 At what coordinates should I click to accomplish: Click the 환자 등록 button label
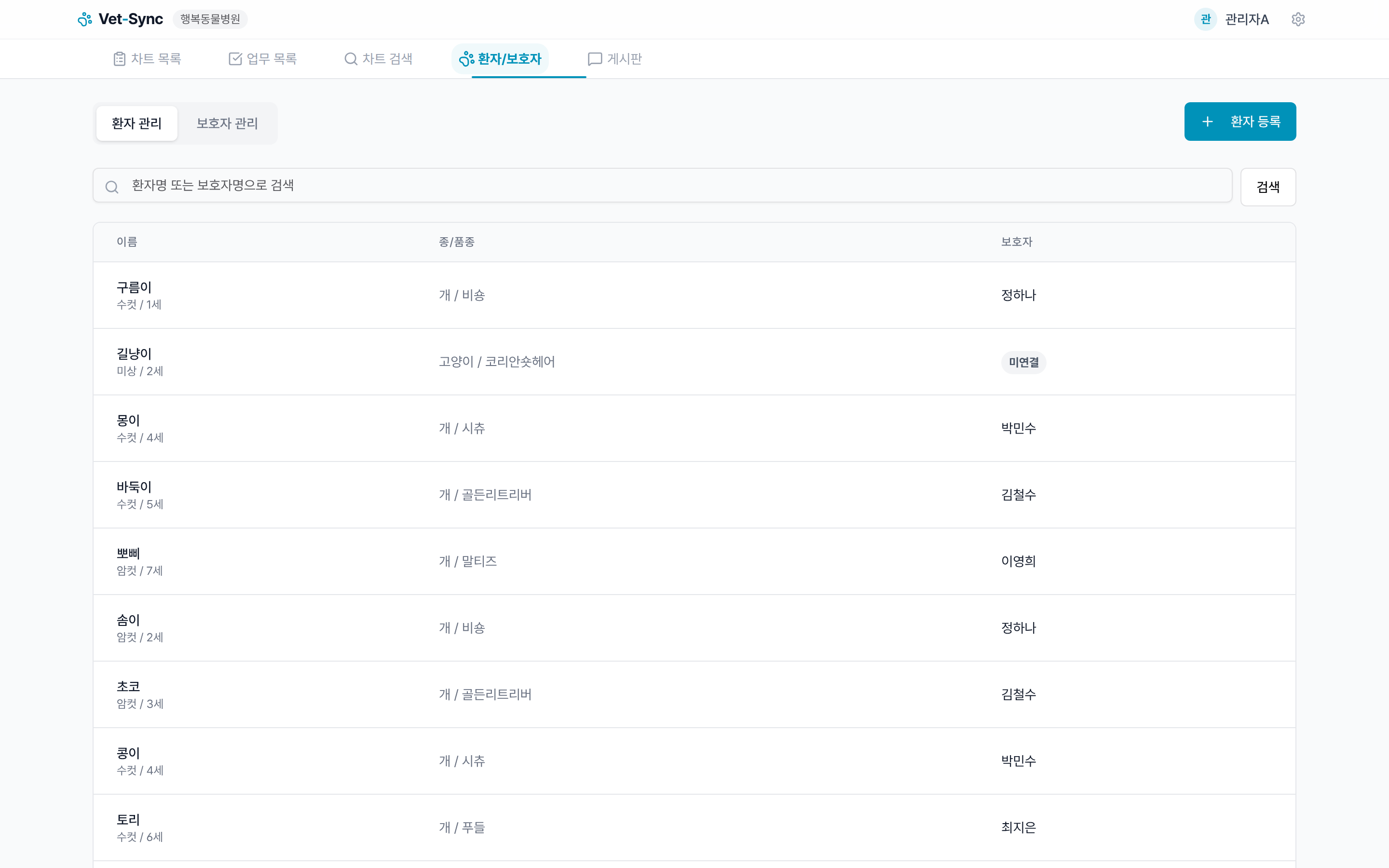pos(1255,122)
